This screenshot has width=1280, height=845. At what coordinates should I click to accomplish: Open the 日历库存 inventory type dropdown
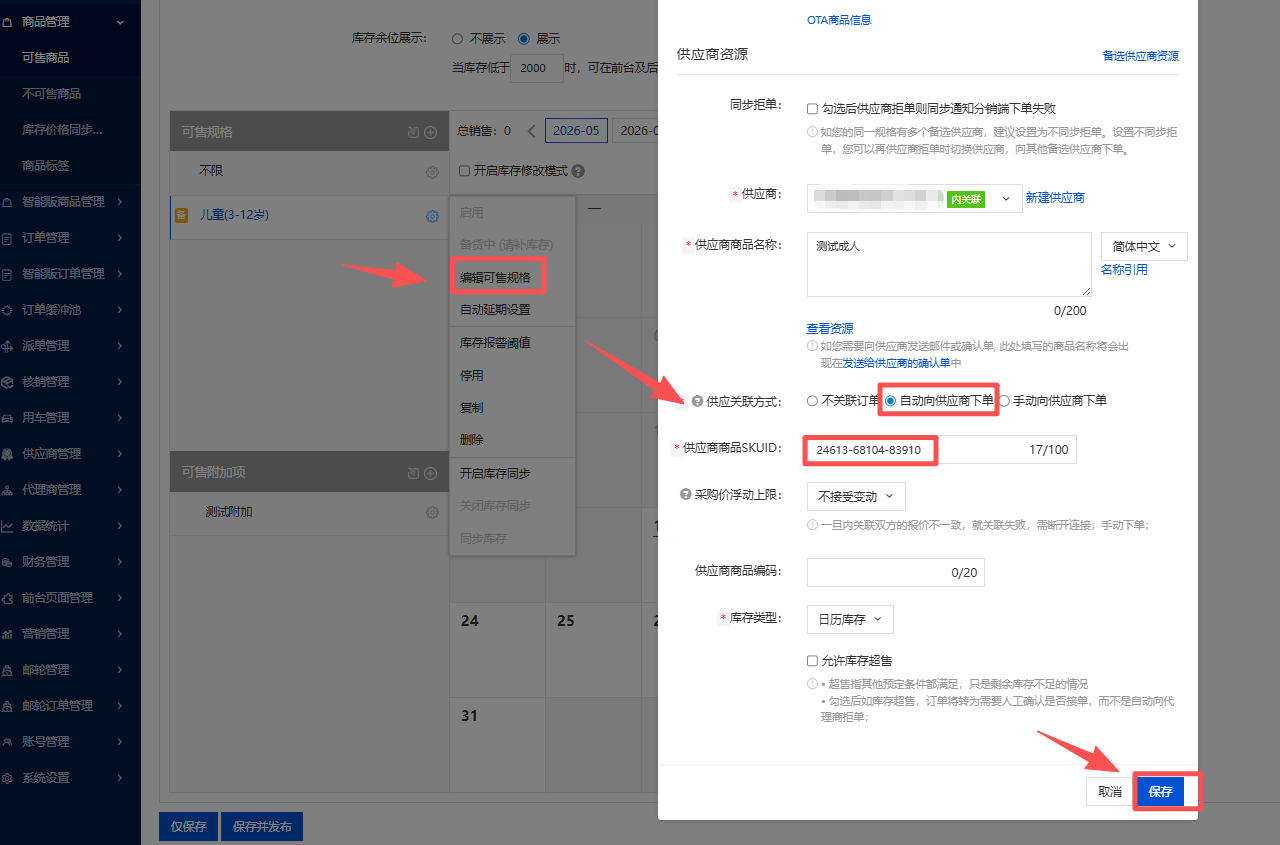(850, 619)
